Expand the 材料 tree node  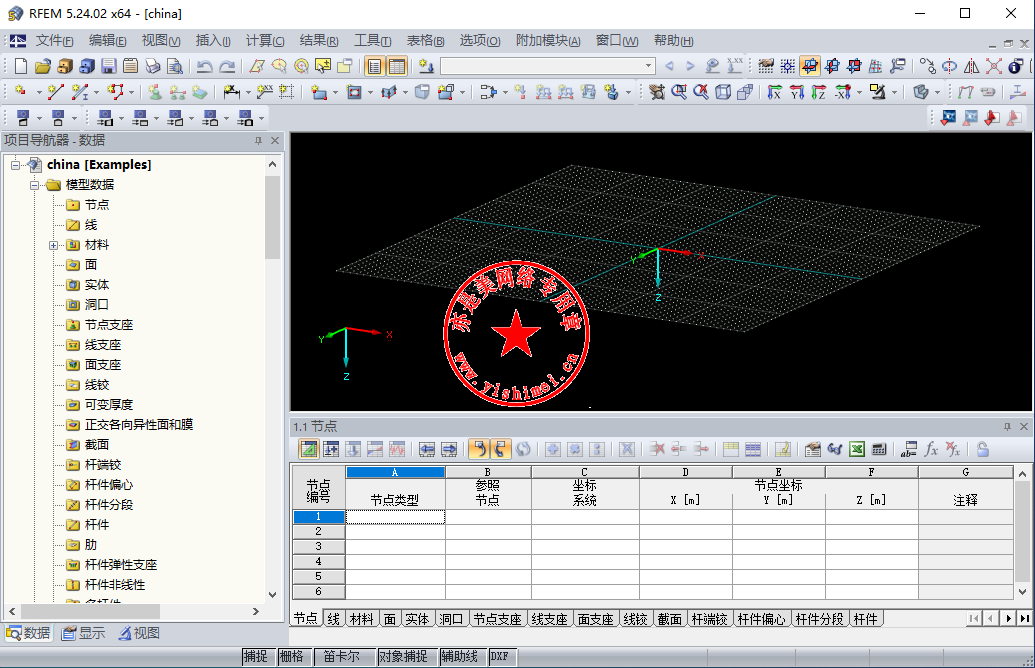[x=53, y=245]
